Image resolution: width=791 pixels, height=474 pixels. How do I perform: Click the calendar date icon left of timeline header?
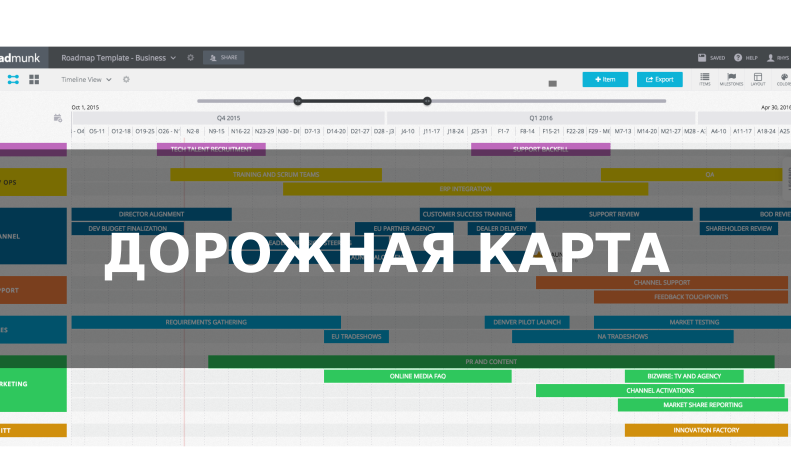58,118
